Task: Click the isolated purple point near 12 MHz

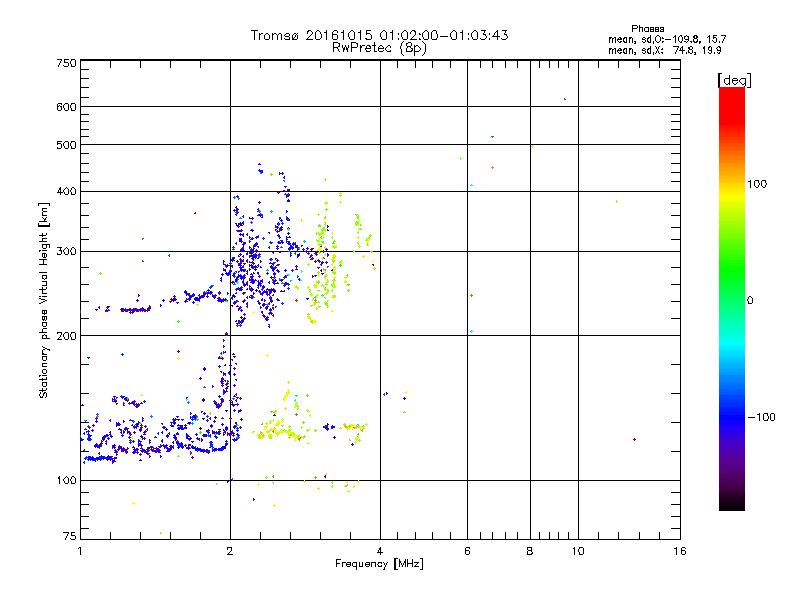Action: 634,439
